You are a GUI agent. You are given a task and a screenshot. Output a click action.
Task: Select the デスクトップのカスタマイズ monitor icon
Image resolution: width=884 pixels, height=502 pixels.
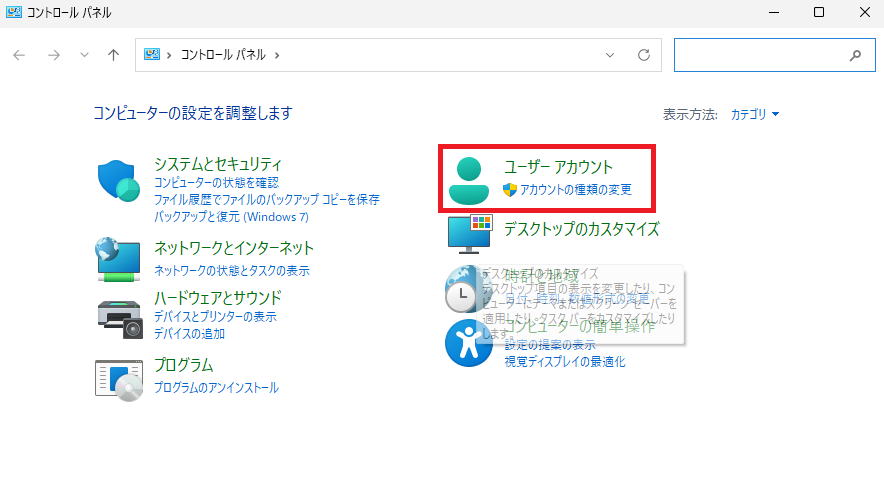pos(469,232)
